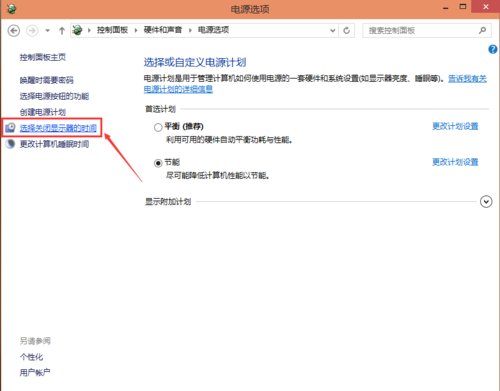Click the magnifier search icon
The image size is (500, 391).
pos(482,31)
